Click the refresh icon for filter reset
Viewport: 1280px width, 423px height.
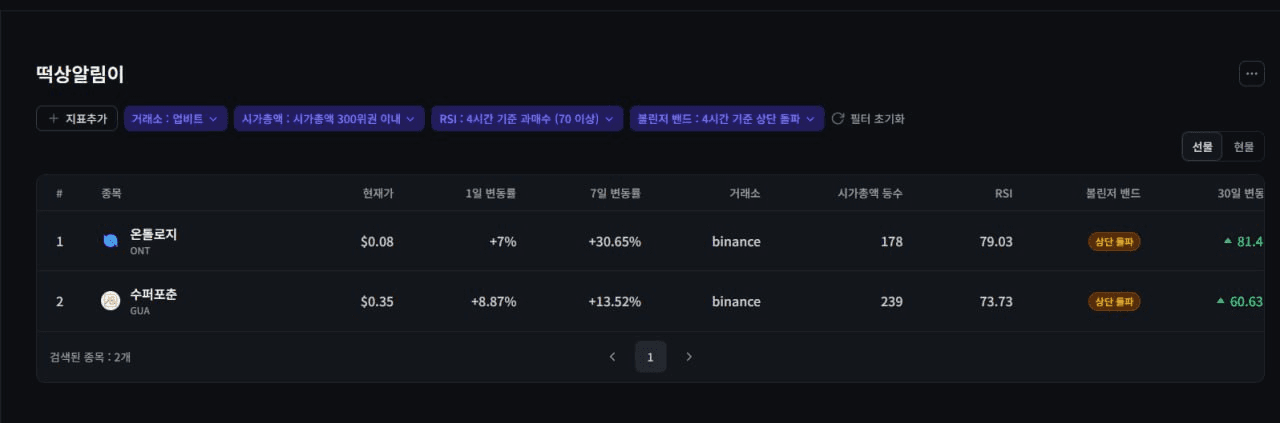[x=838, y=119]
